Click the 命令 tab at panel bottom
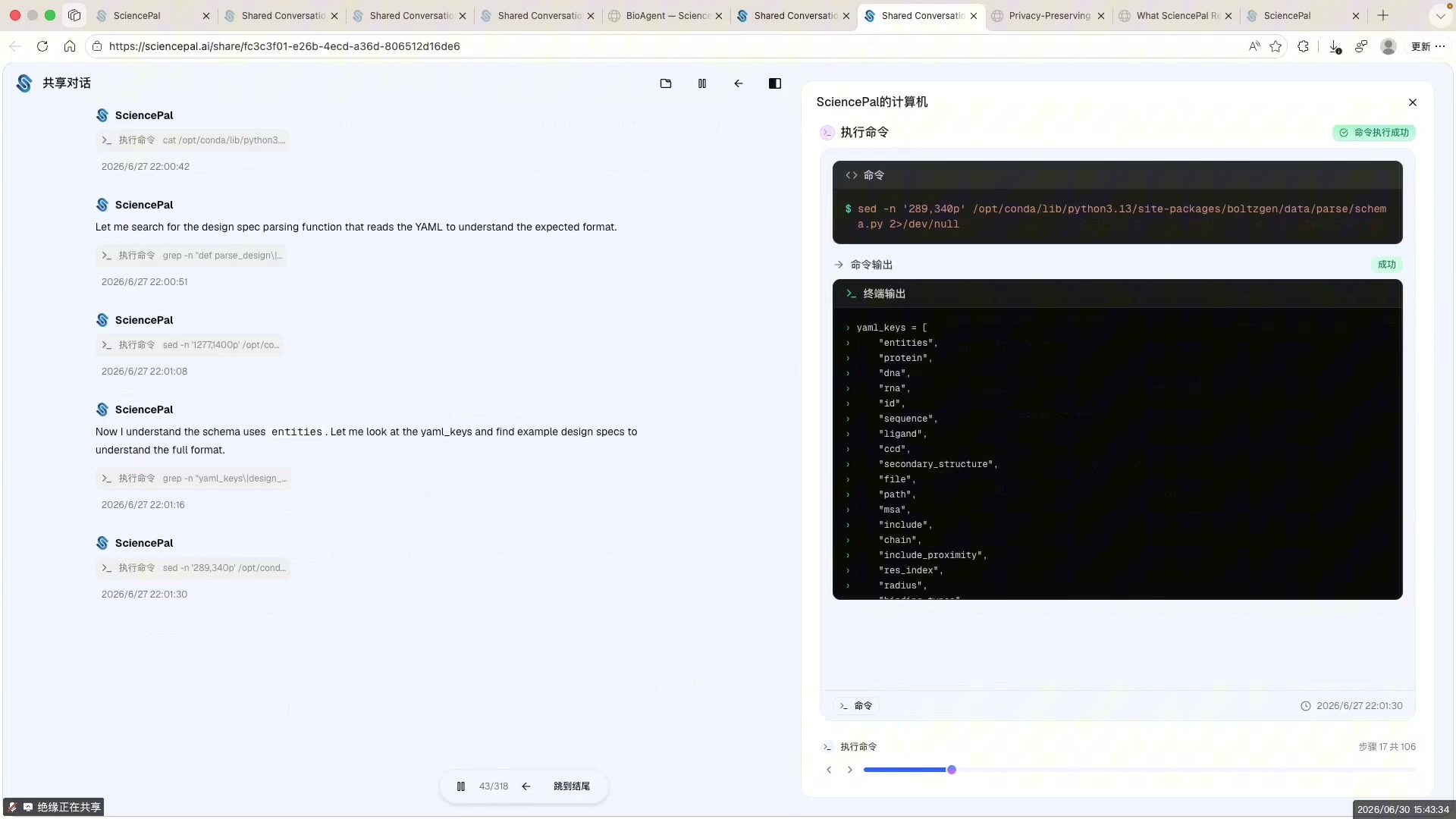Screen dimensions: 1456x819 pyautogui.click(x=856, y=706)
